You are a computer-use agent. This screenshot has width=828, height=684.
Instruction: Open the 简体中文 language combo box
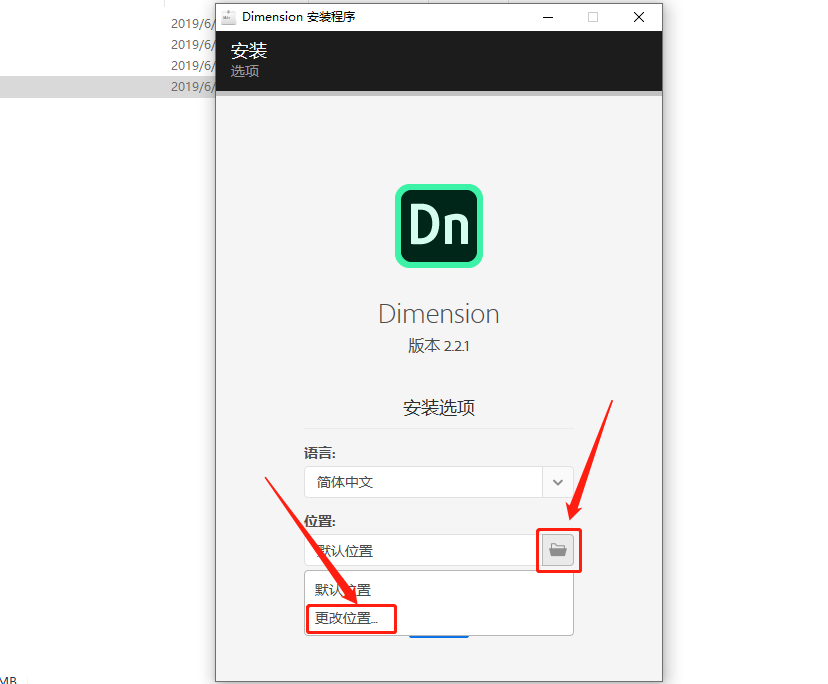click(439, 482)
